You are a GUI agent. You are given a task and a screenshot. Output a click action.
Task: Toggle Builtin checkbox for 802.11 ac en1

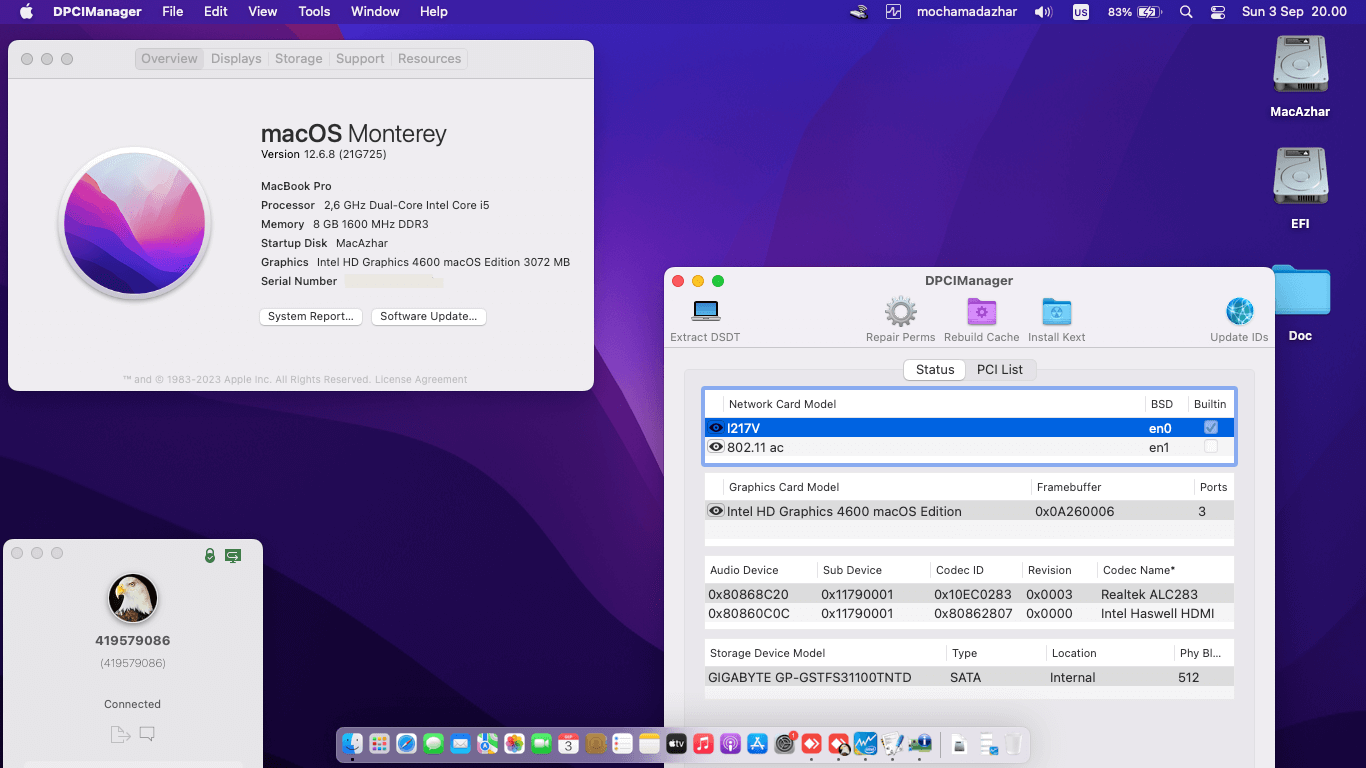click(x=1211, y=446)
